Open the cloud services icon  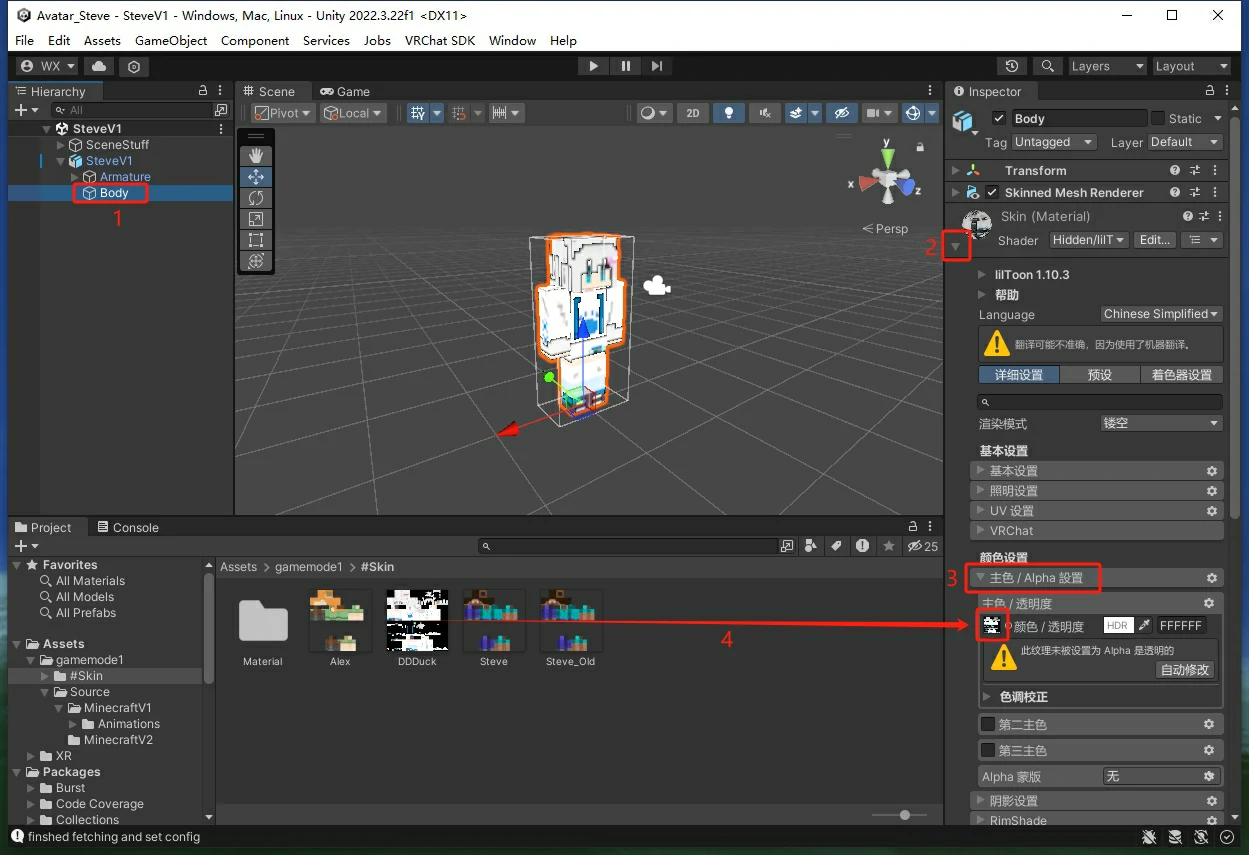click(x=99, y=66)
